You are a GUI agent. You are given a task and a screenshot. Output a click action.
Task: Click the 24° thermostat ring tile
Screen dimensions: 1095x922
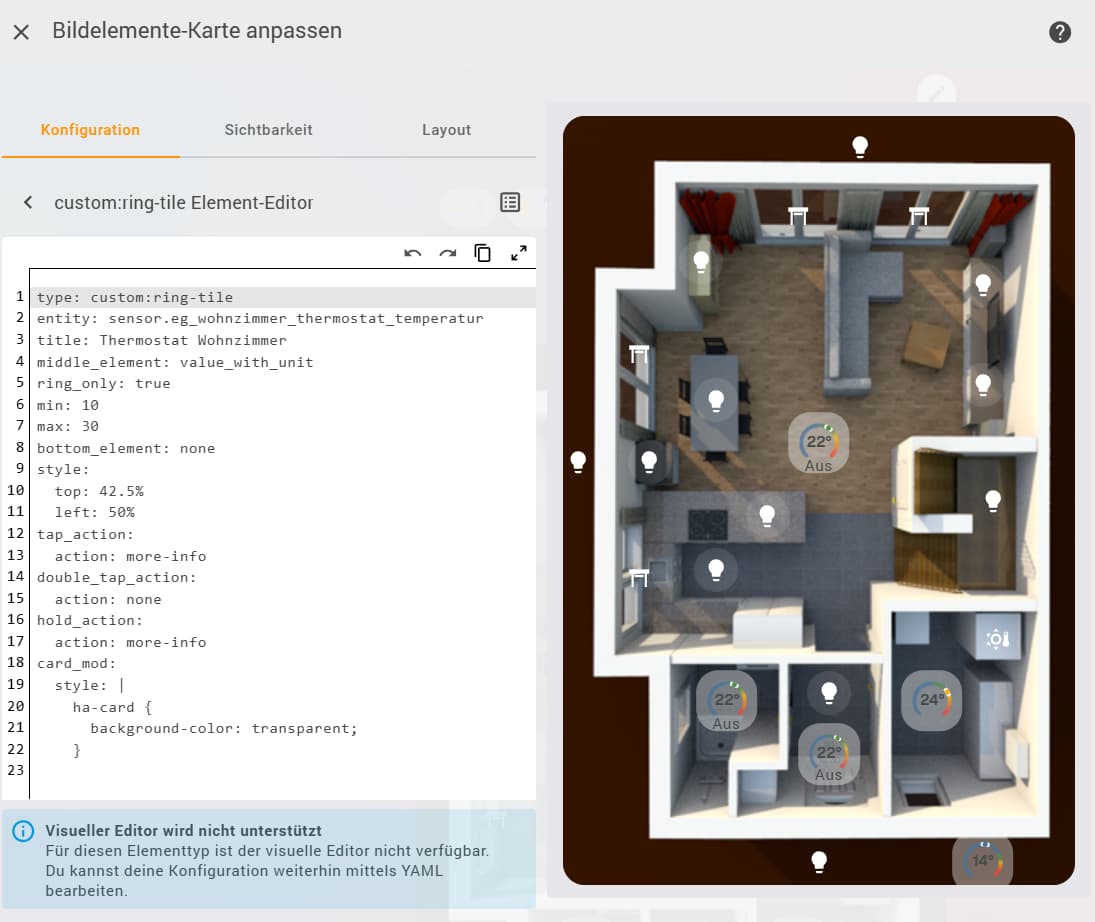point(932,700)
